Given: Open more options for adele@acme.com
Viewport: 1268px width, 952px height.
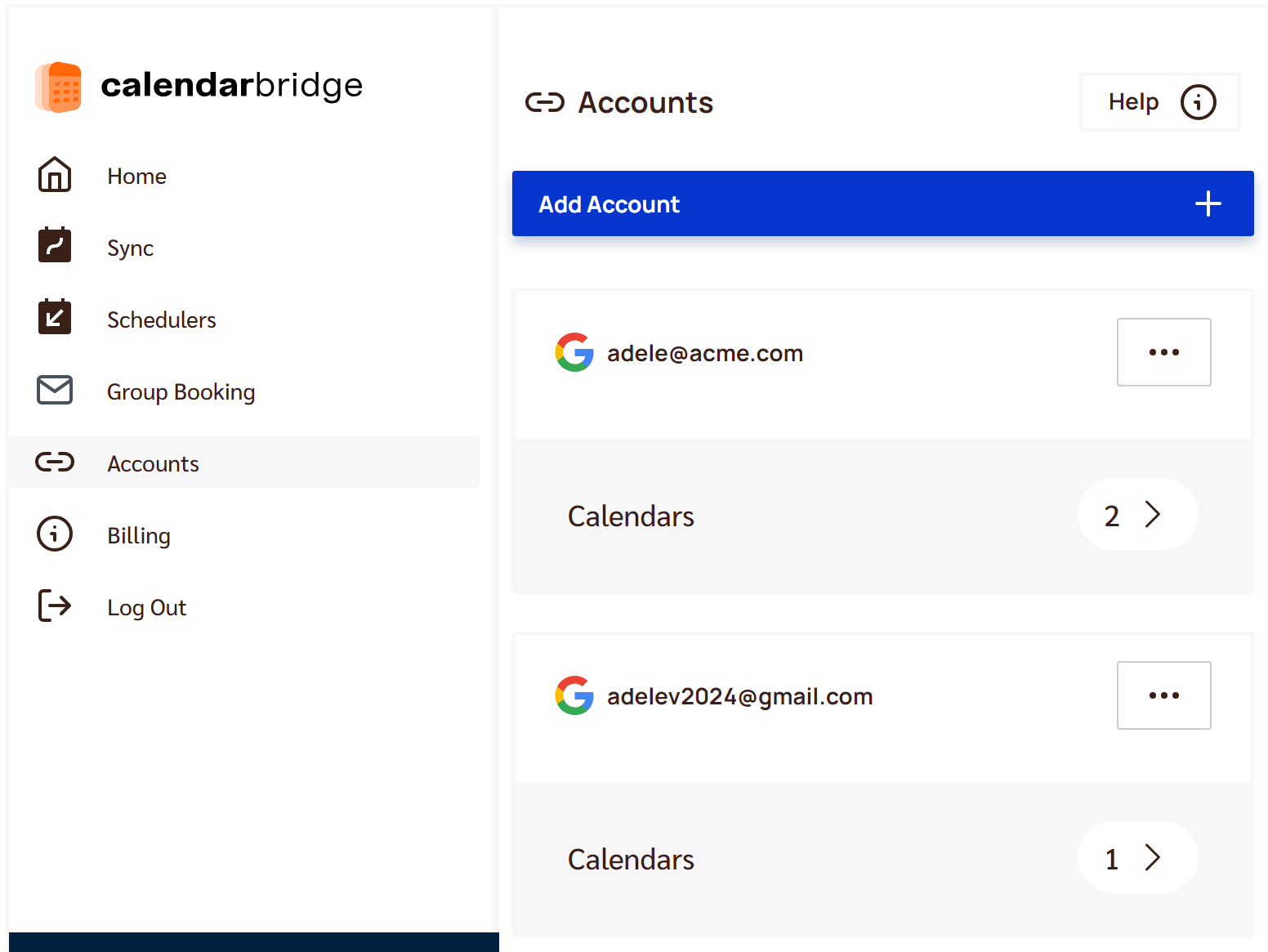Looking at the screenshot, I should point(1163,352).
